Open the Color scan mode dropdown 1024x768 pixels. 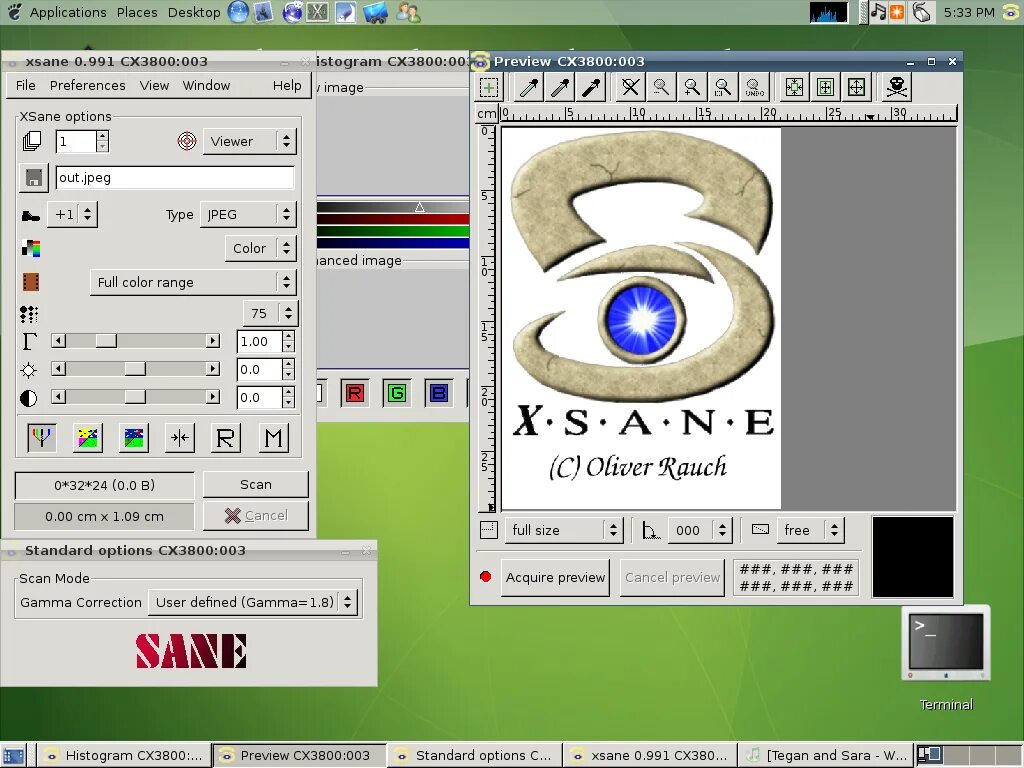[260, 248]
